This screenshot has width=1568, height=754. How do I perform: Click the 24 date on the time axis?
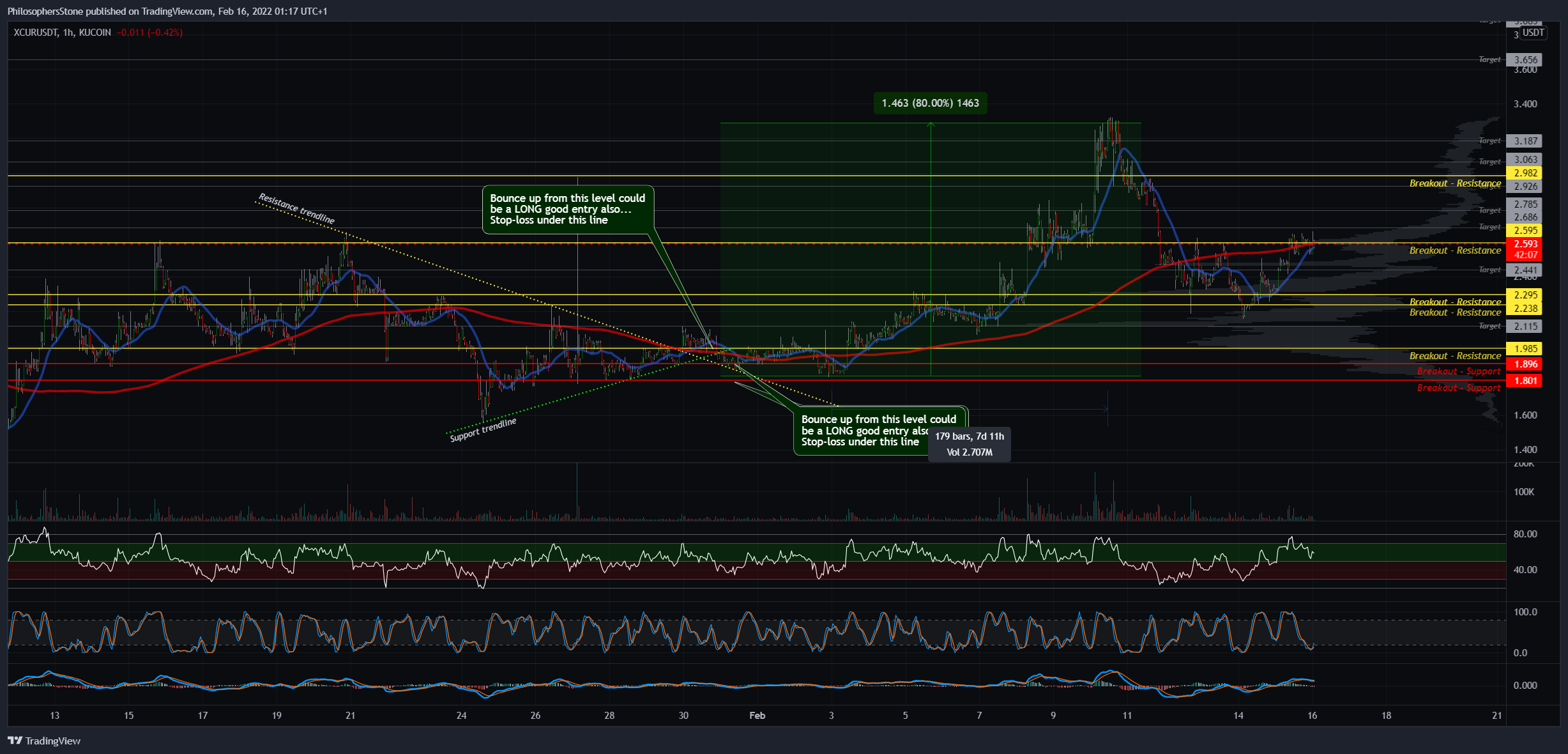point(461,716)
